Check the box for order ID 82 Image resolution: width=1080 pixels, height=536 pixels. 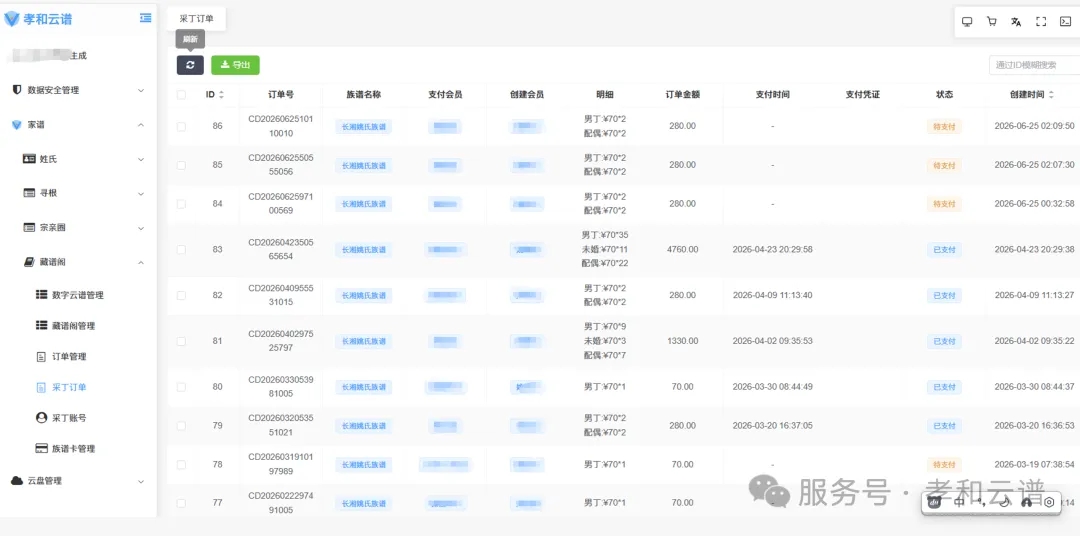(181, 295)
